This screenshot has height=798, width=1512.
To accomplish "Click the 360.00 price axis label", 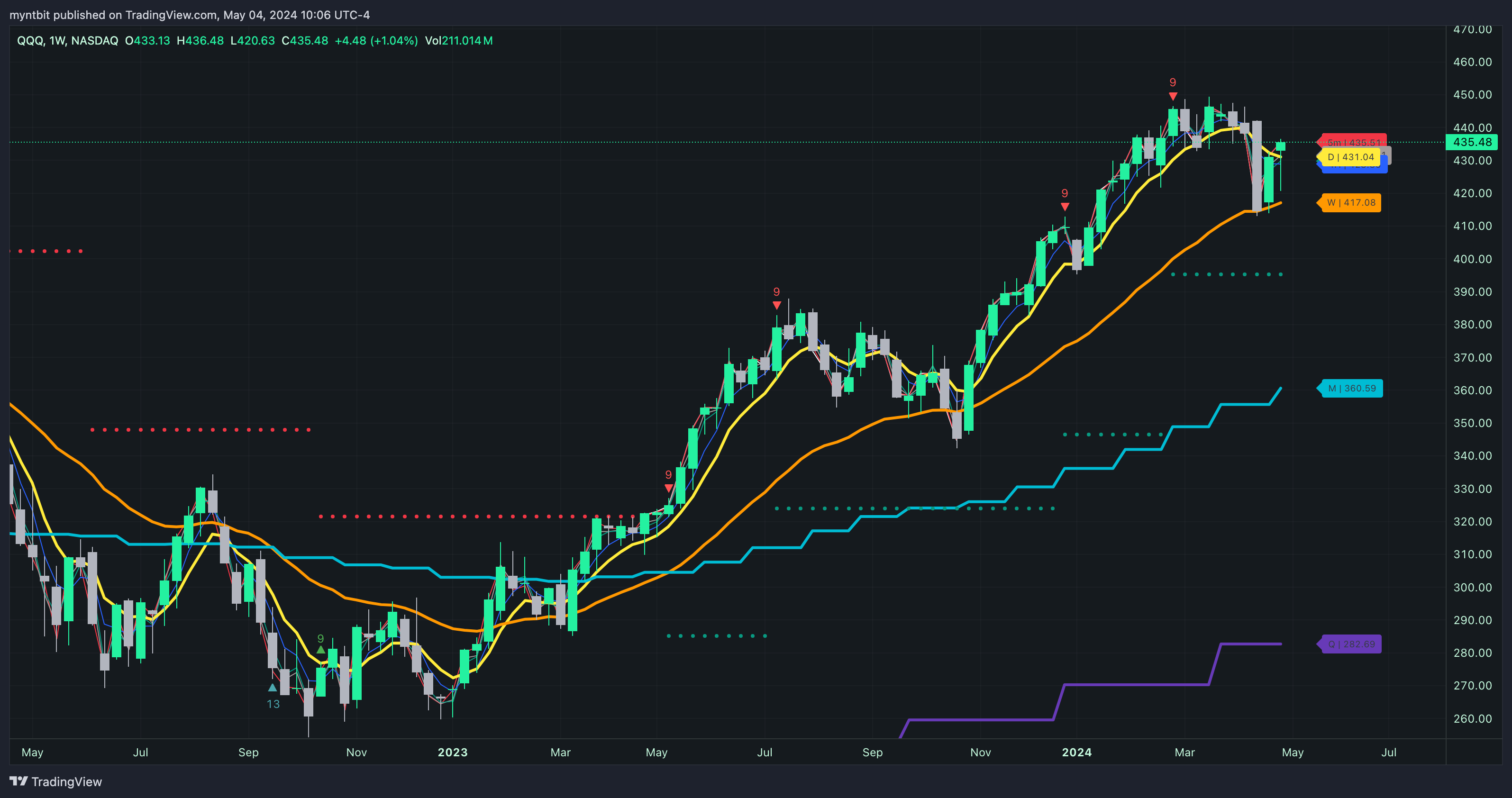I will pos(1472,390).
